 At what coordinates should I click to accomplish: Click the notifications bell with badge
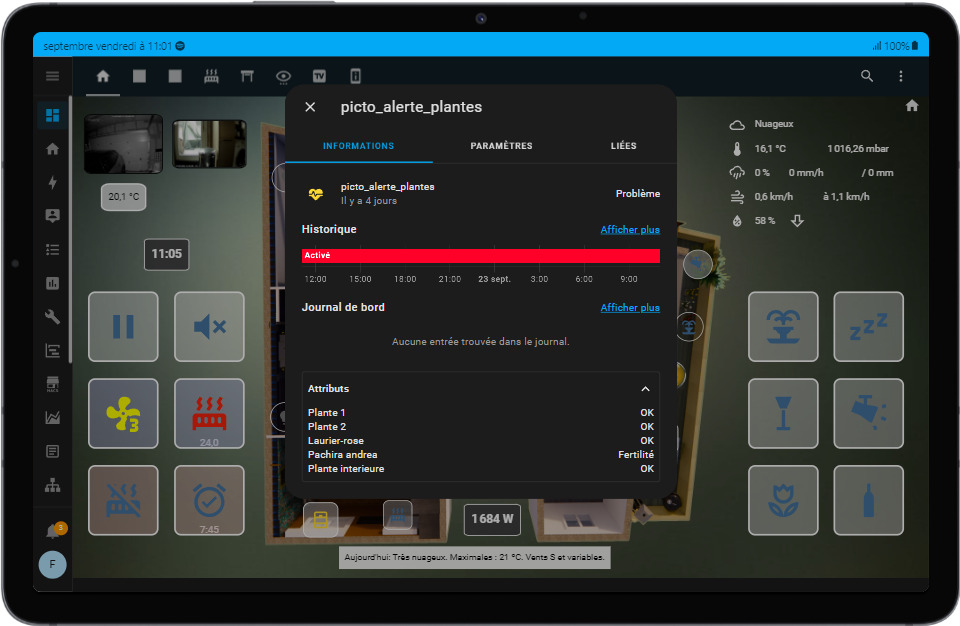pos(54,530)
